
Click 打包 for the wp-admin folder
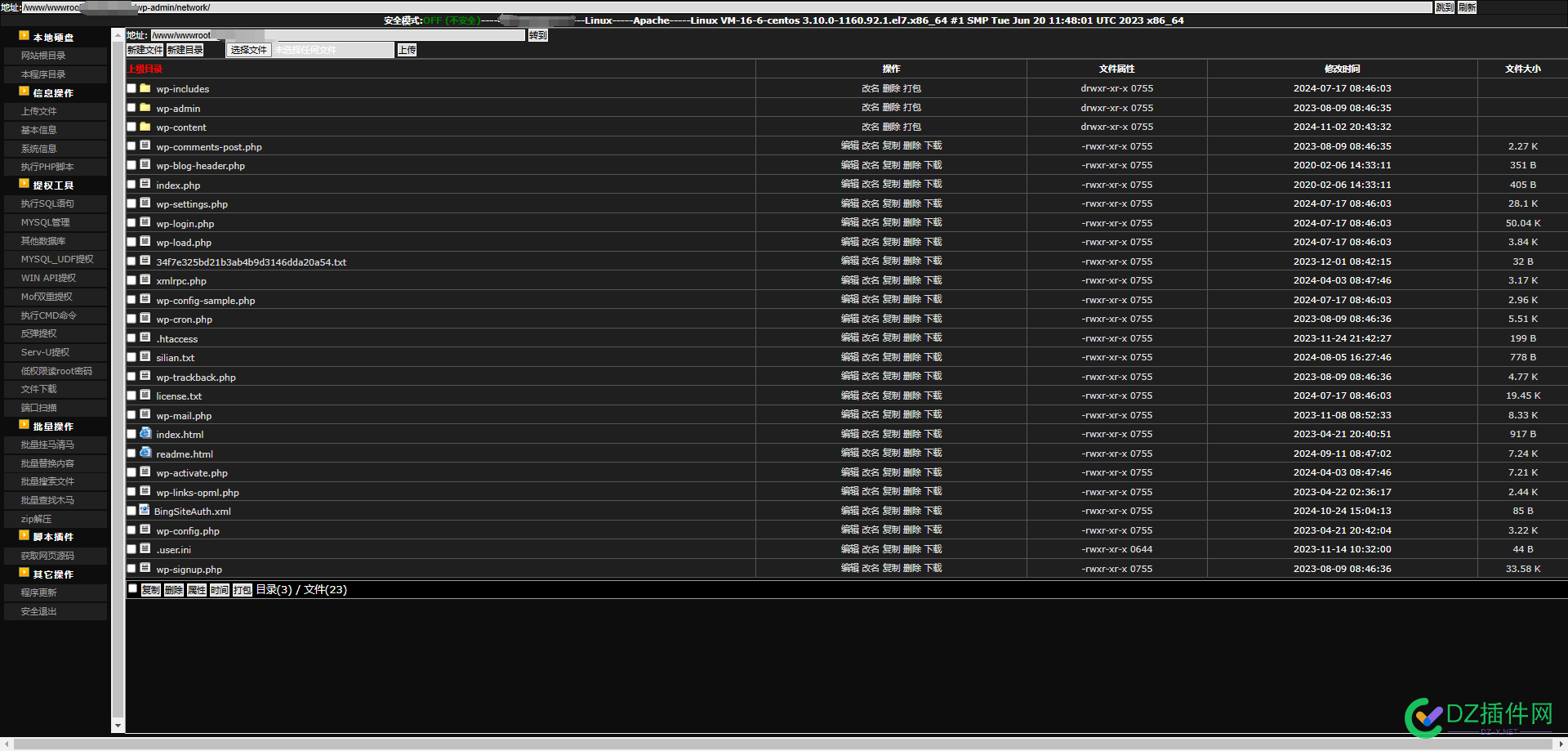(x=912, y=107)
